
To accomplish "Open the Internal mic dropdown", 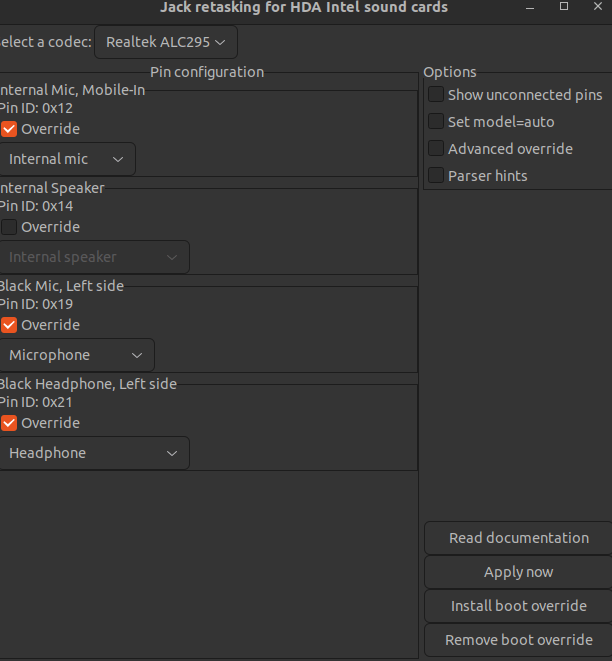I will [x=67, y=159].
